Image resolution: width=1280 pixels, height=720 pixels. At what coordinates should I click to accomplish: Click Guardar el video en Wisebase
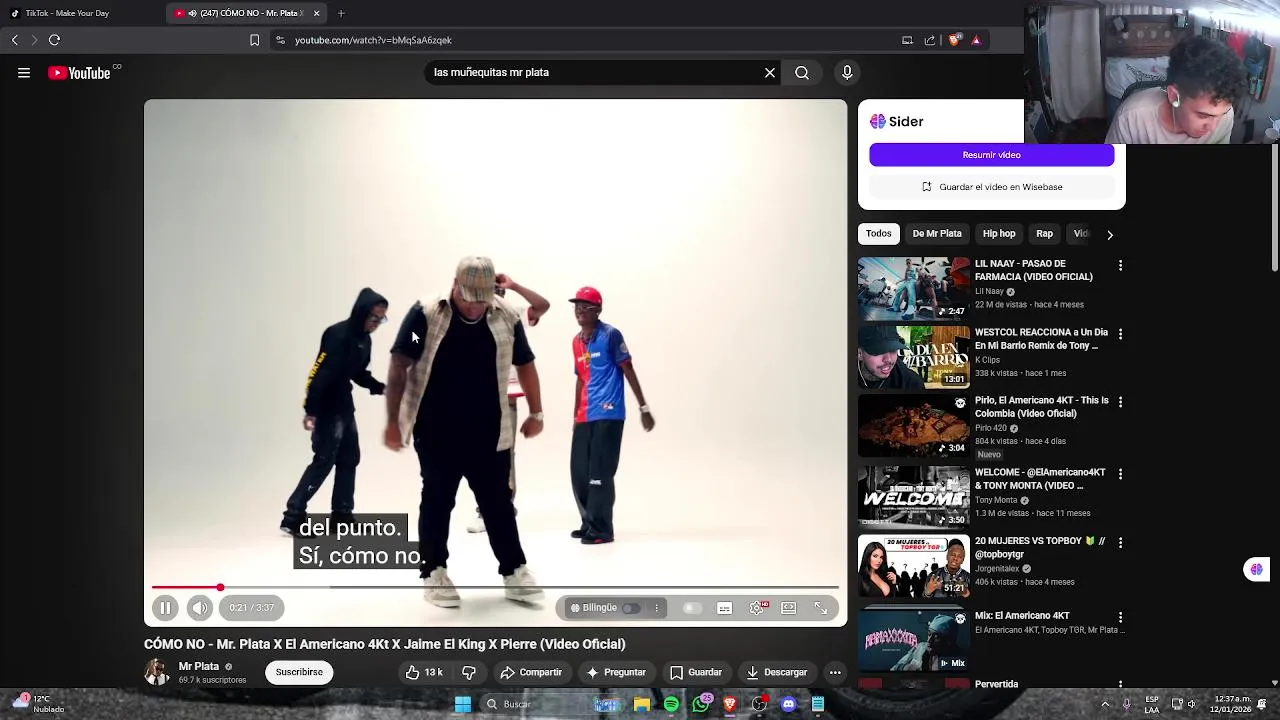tap(992, 187)
